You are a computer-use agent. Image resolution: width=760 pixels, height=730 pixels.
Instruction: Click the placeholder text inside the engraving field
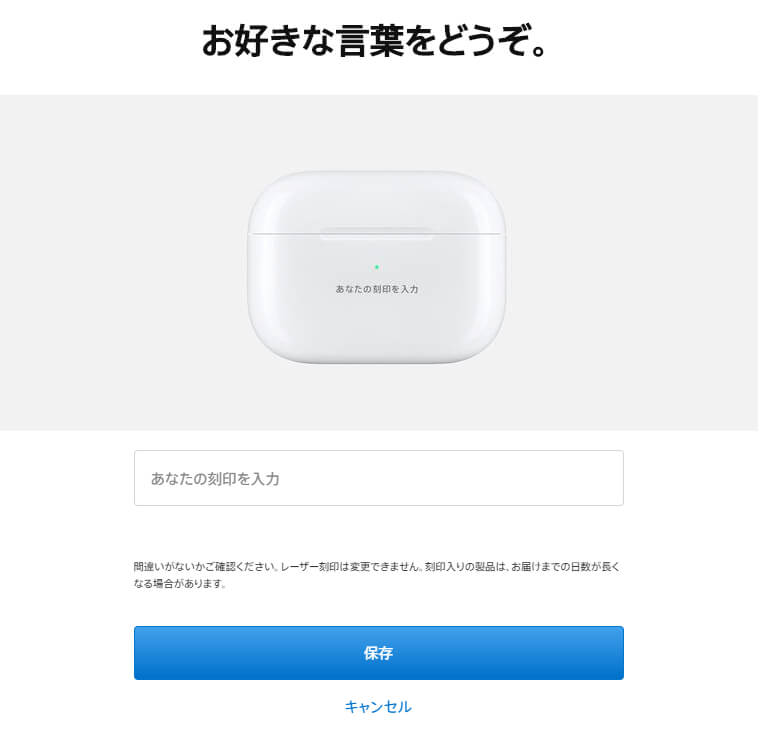pos(215,479)
